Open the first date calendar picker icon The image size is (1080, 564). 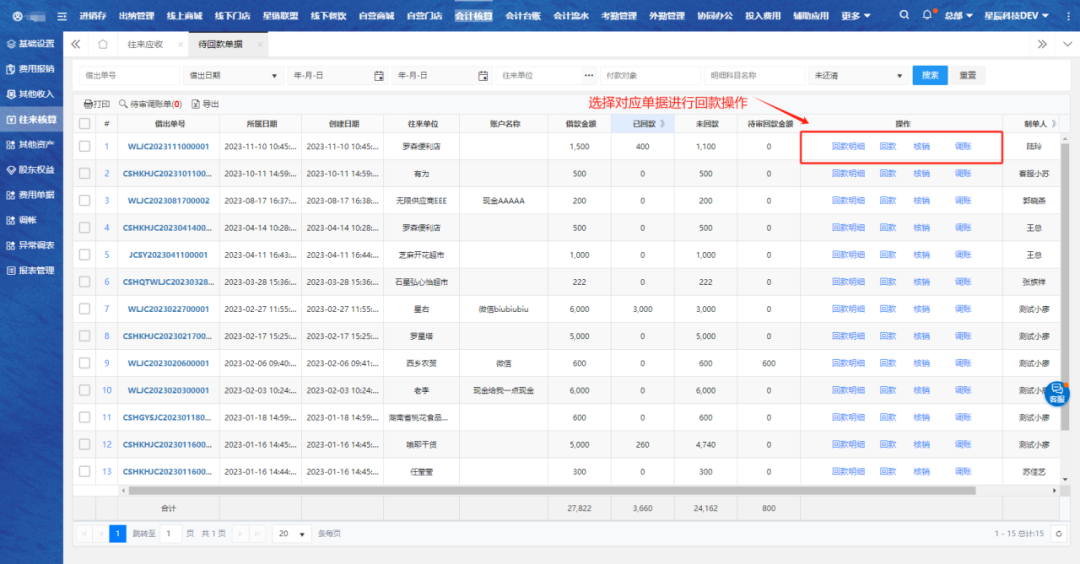coord(379,75)
